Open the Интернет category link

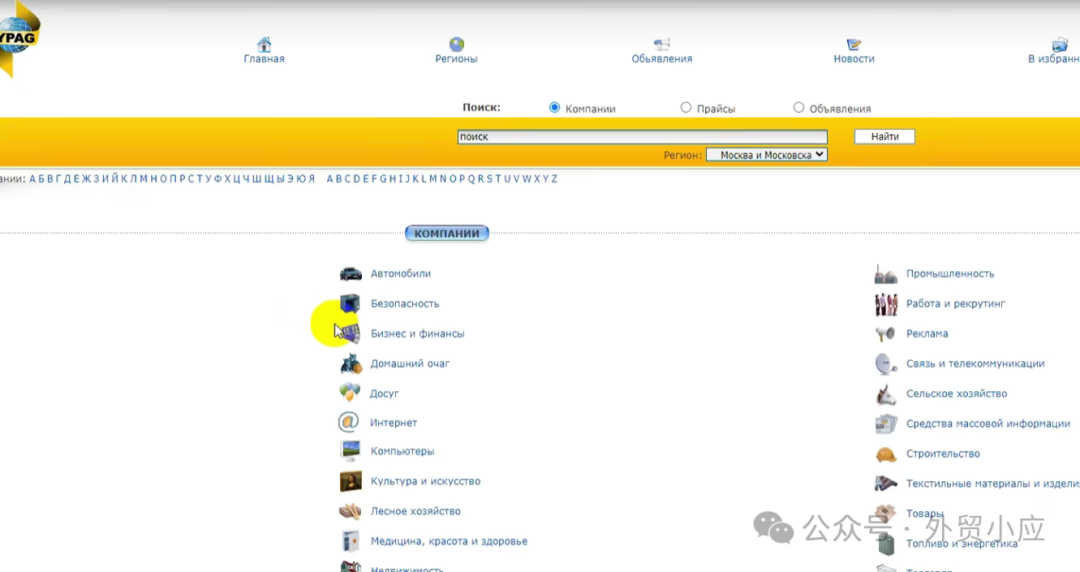(393, 422)
